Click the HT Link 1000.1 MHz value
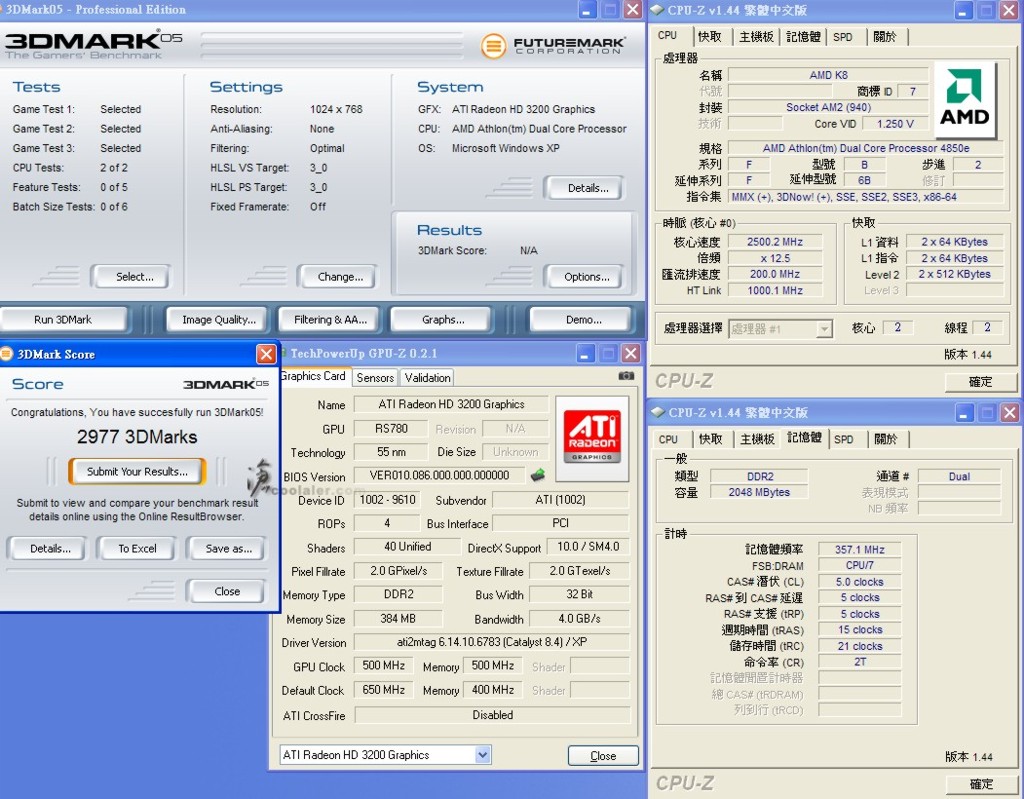 pyautogui.click(x=775, y=290)
